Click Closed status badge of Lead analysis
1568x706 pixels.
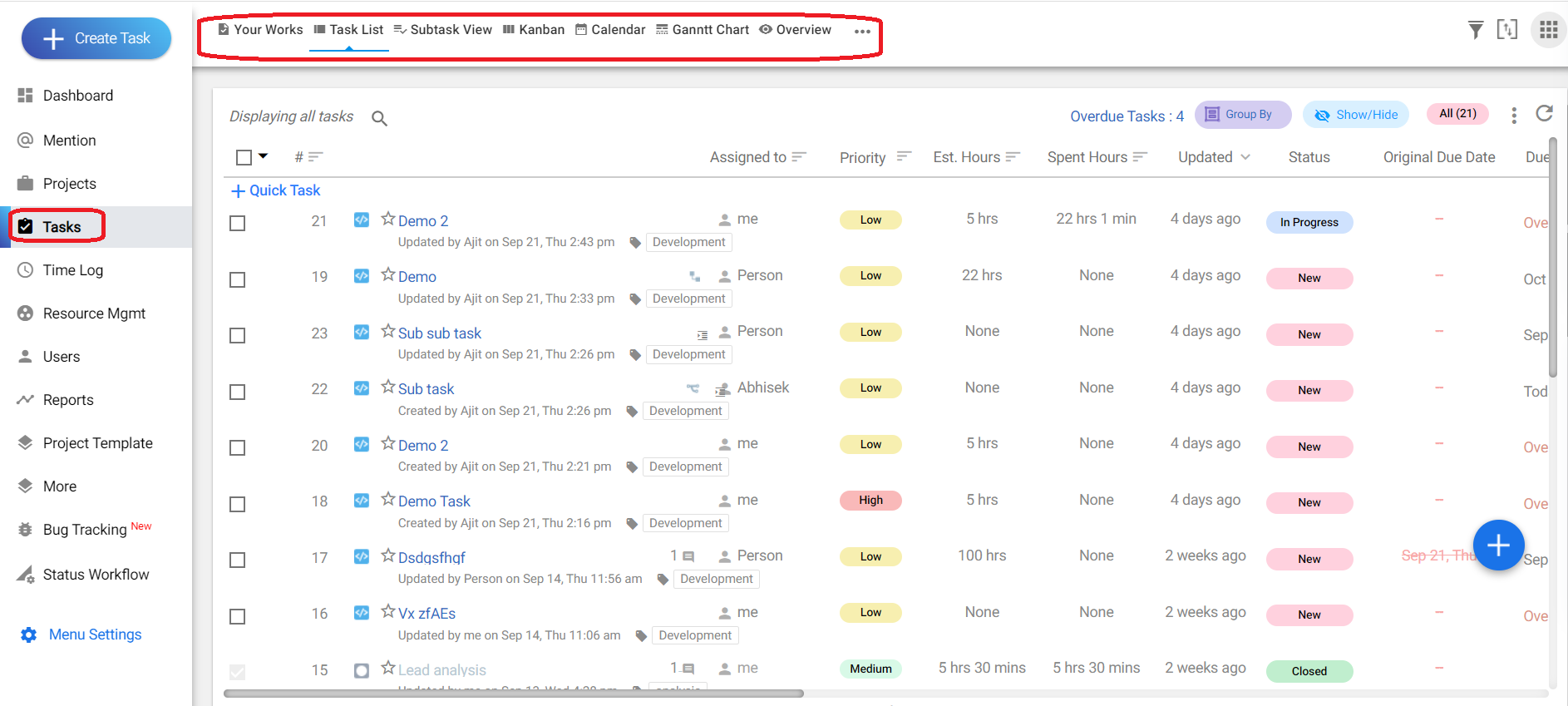[x=1309, y=671]
